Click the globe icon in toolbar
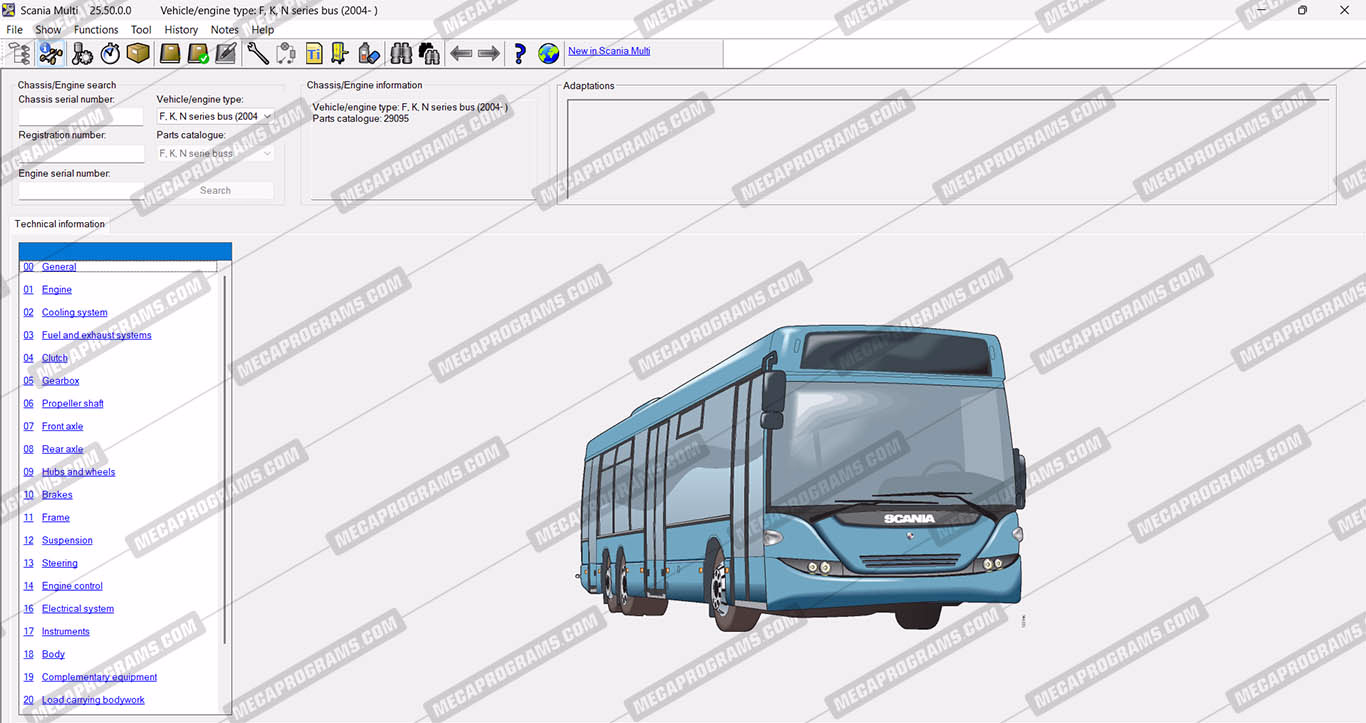 pyautogui.click(x=549, y=53)
